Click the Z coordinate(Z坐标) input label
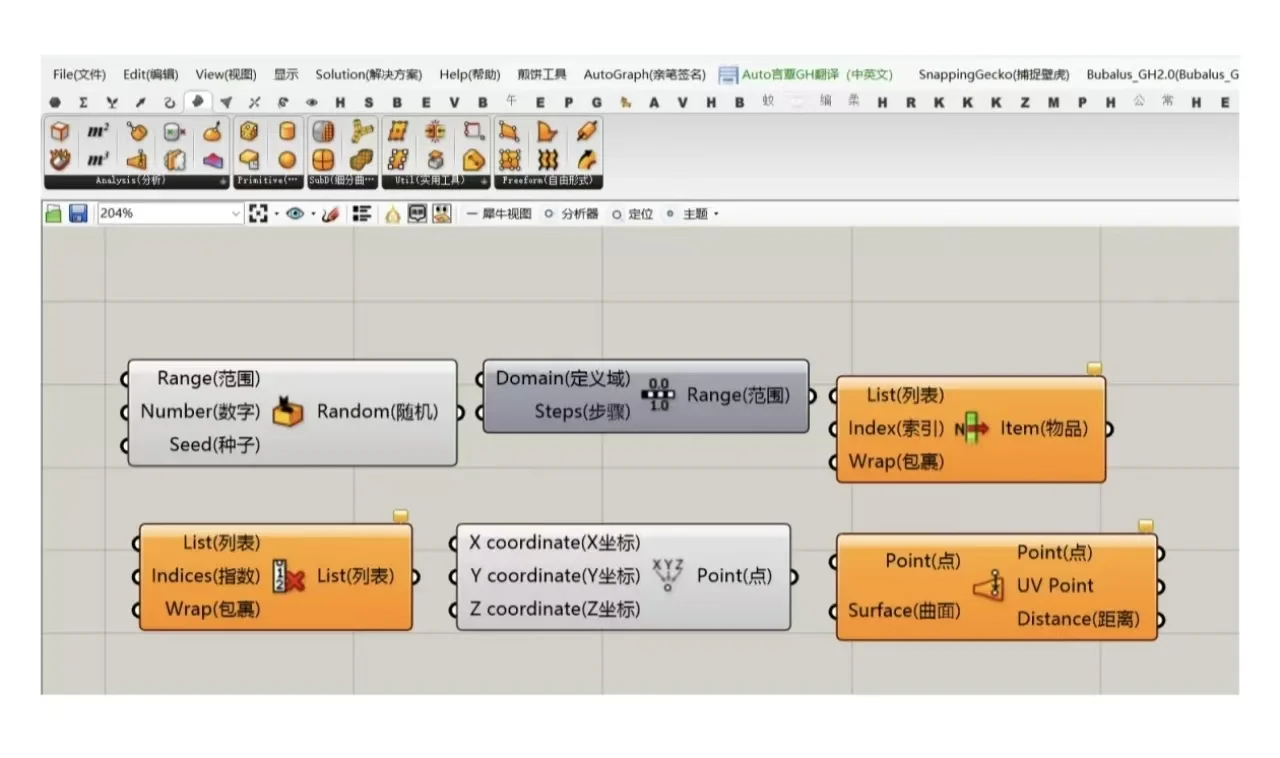 [555, 609]
